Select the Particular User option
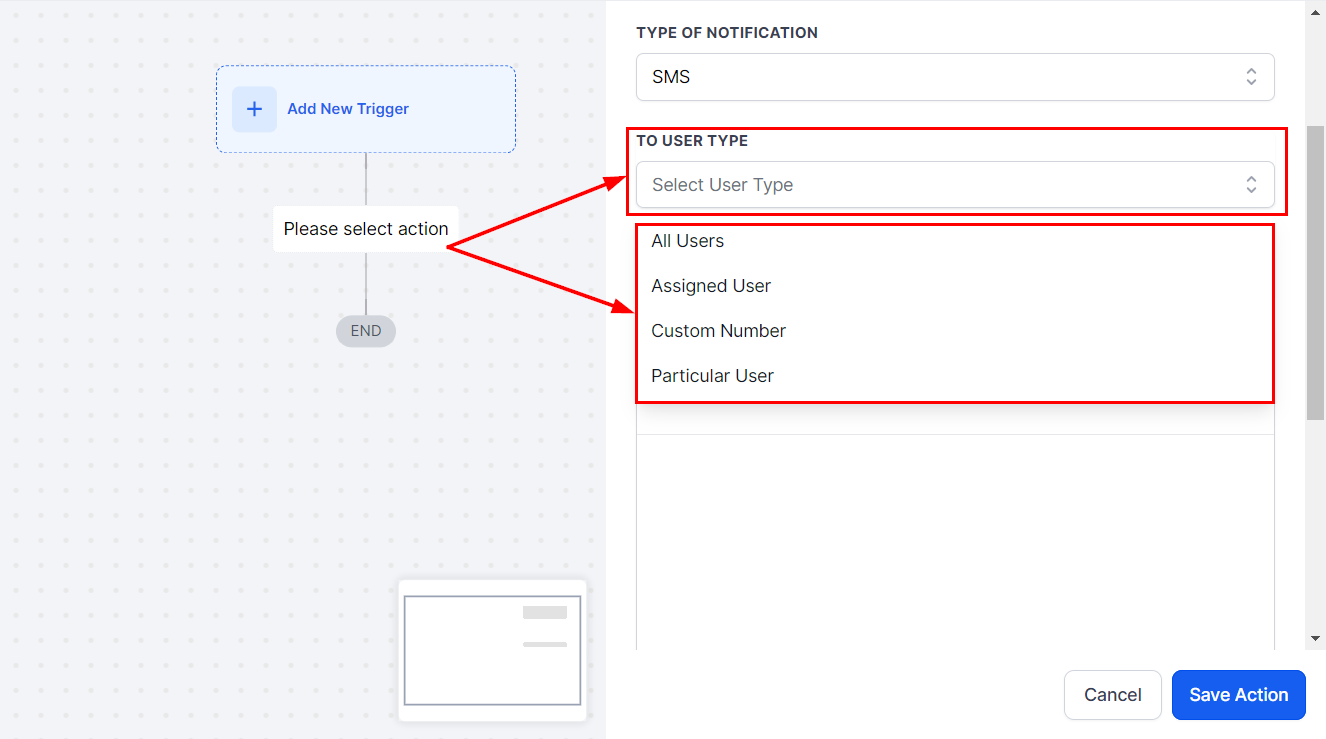Image resolution: width=1326 pixels, height=739 pixels. pyautogui.click(x=713, y=376)
